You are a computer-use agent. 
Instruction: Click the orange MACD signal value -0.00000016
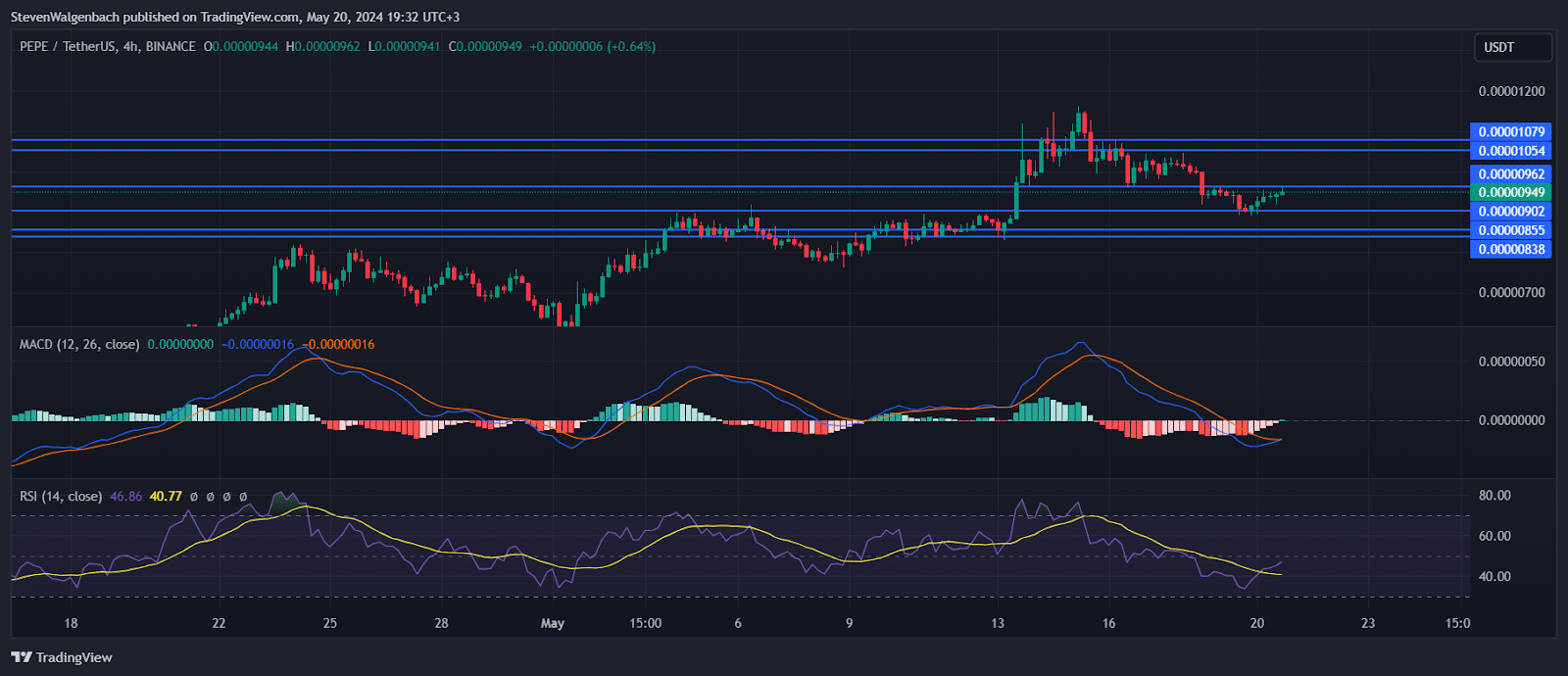338,344
